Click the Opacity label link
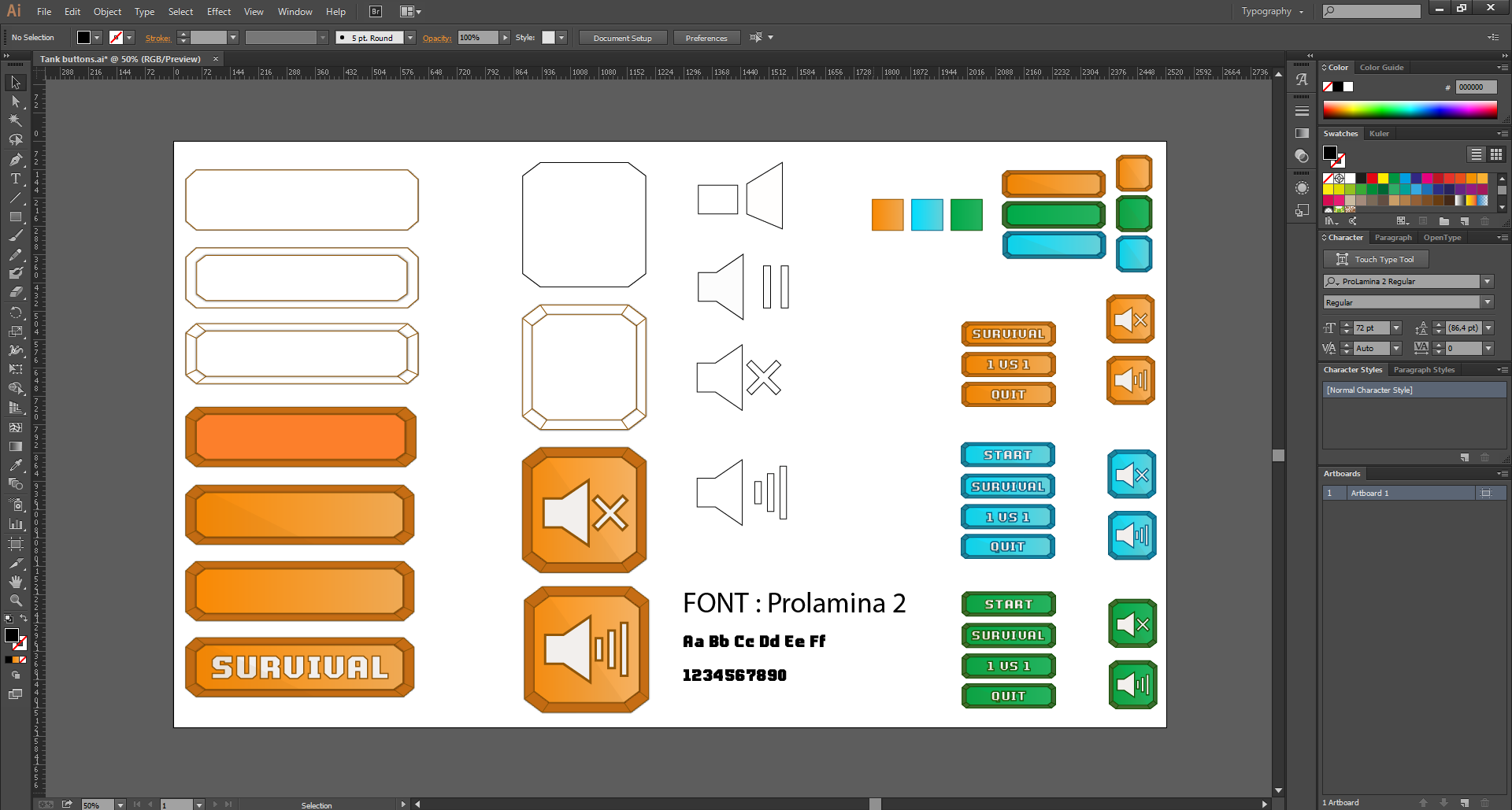Viewport: 1512px width, 810px height. (x=437, y=38)
